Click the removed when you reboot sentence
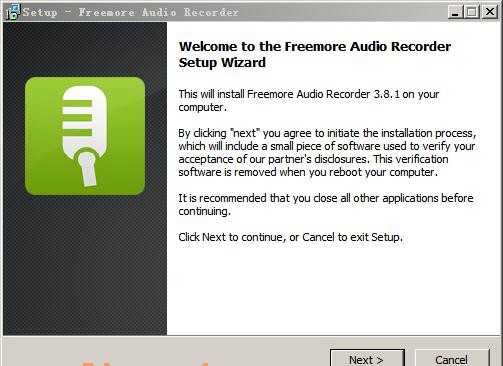Image resolution: width=503 pixels, height=366 pixels. 308,172
